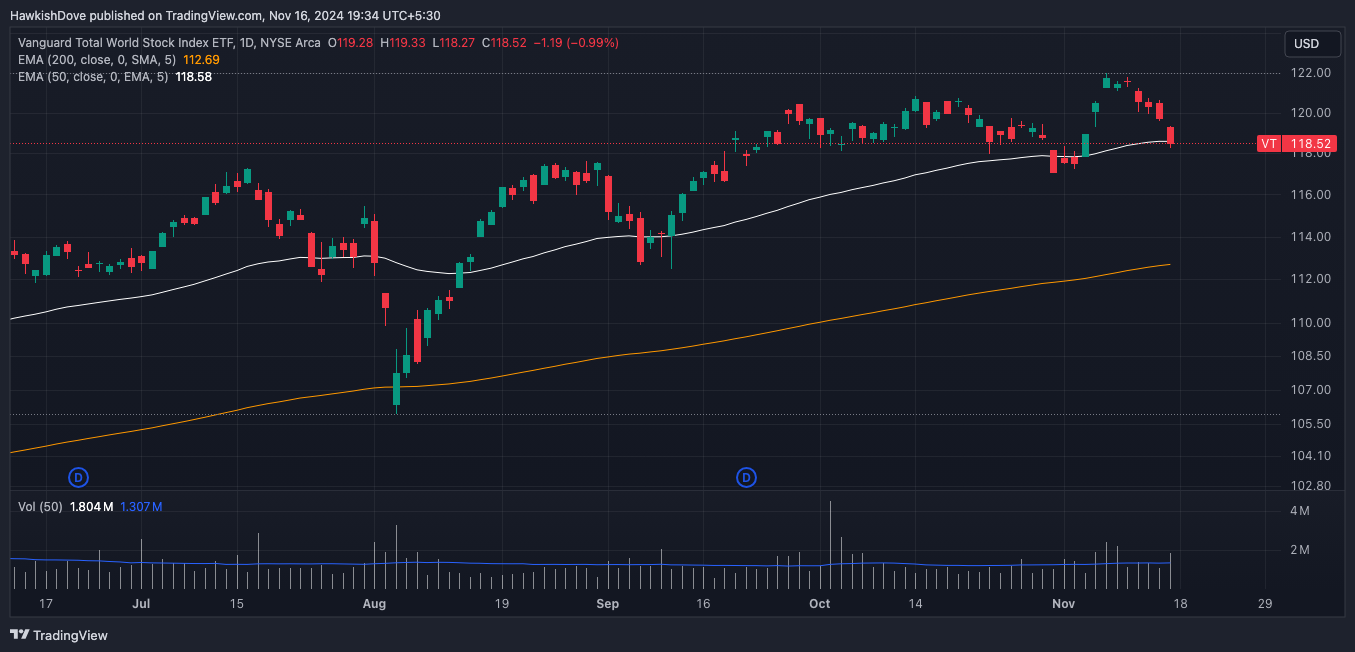This screenshot has width=1355, height=652.
Task: Click the 108.50 price axis label
Action: coord(1311,356)
